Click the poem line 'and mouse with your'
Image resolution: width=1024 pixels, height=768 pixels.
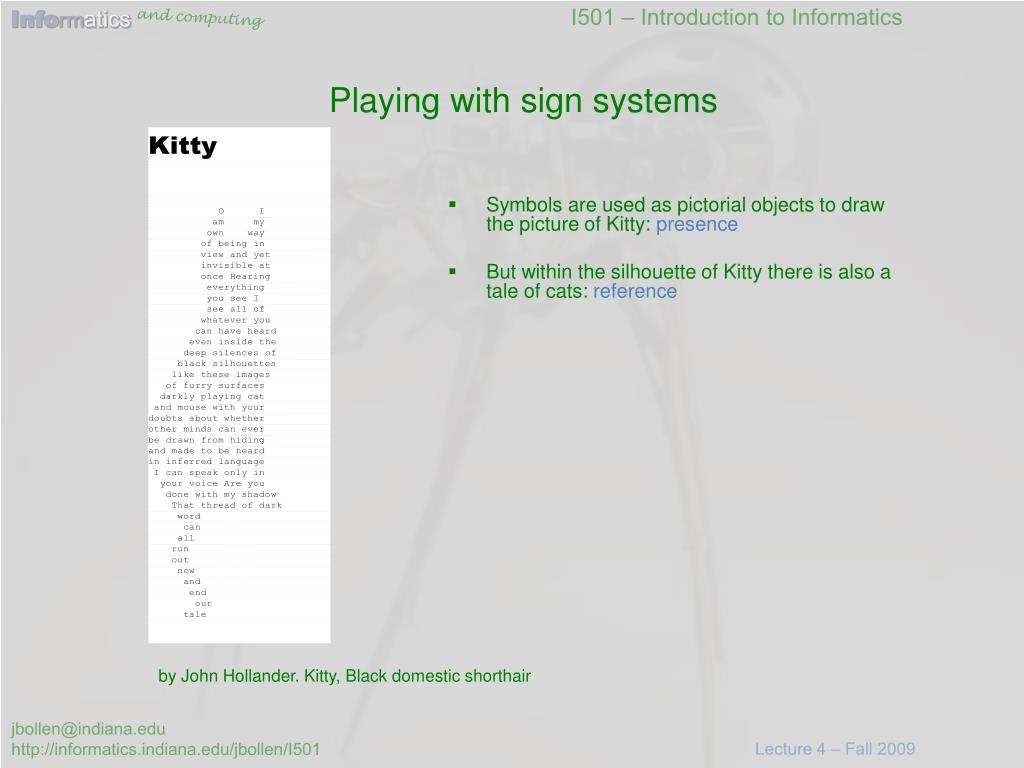pos(209,408)
